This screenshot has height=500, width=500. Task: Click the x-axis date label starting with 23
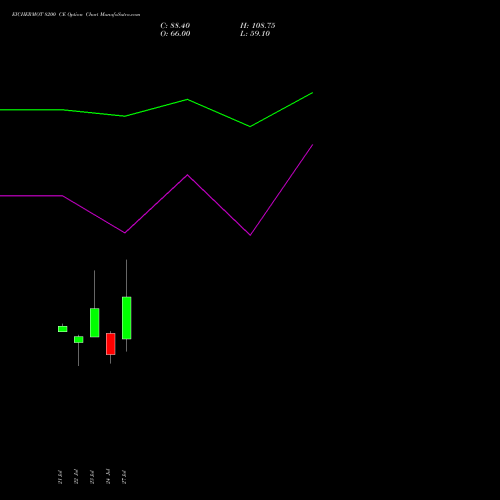[x=92, y=477]
